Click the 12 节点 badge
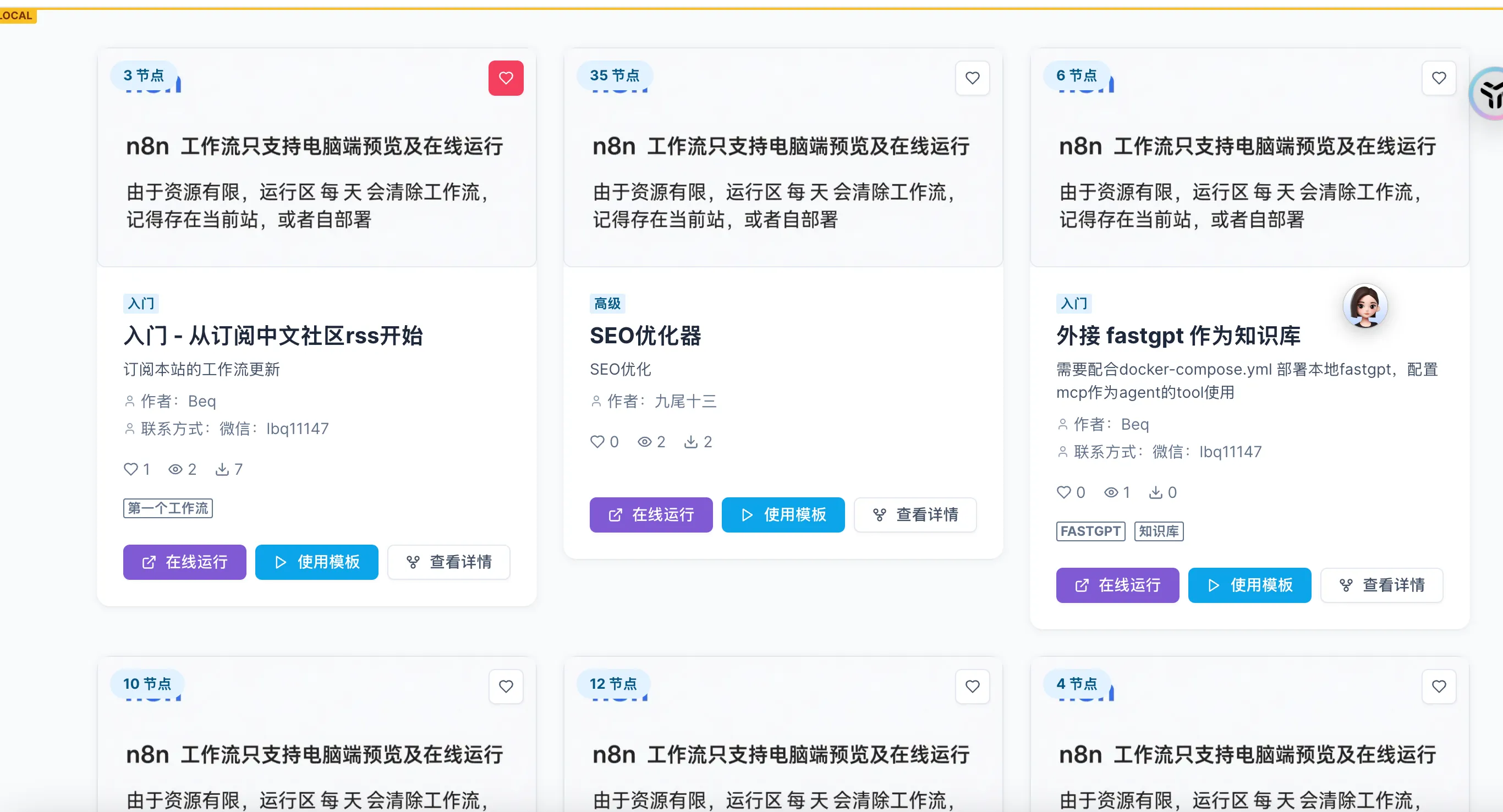The width and height of the screenshot is (1503, 812). 613,684
